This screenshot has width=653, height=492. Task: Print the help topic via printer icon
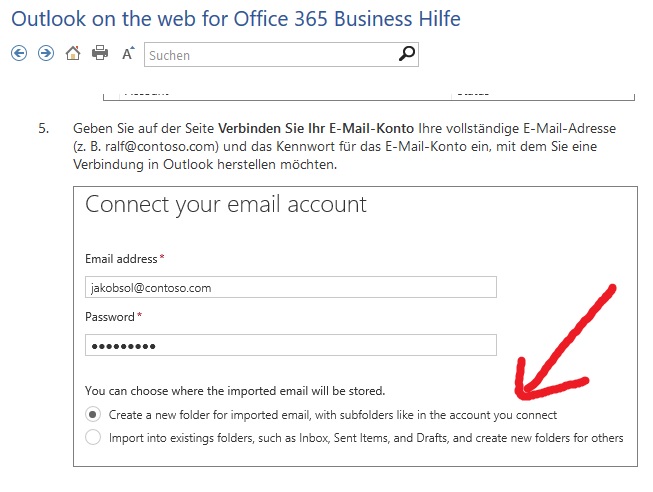(100, 53)
